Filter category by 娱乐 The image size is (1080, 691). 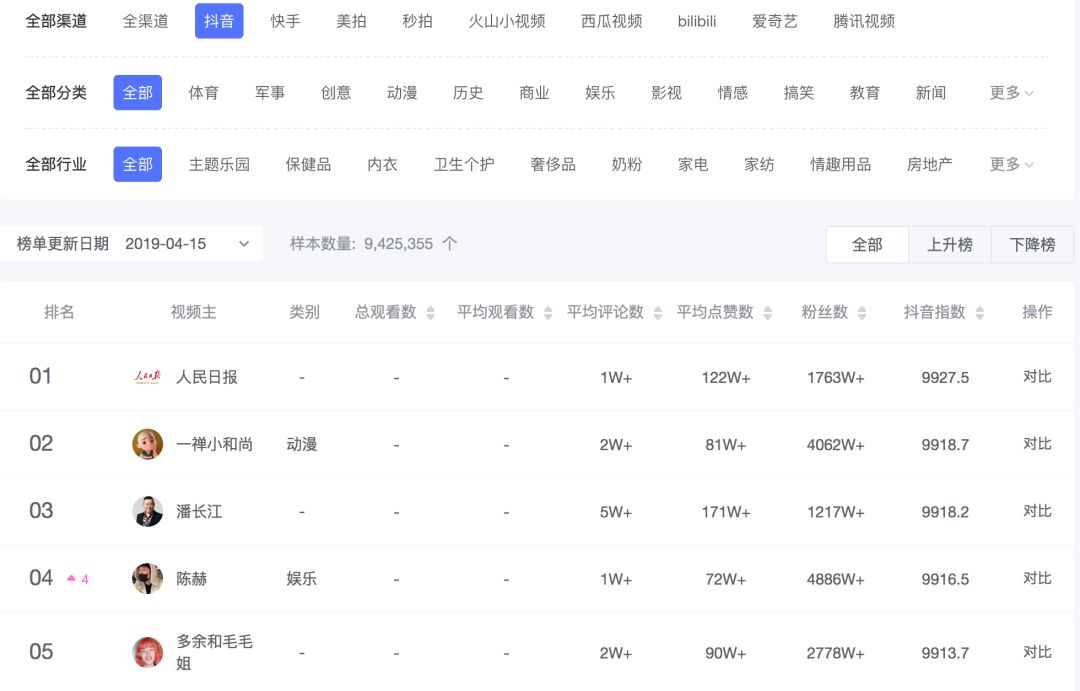coord(601,93)
